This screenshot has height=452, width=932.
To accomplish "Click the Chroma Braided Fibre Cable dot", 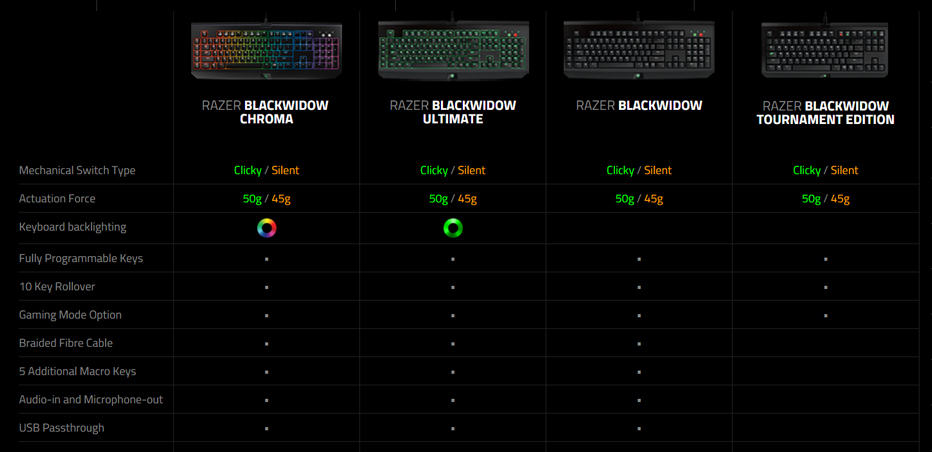I will point(267,344).
